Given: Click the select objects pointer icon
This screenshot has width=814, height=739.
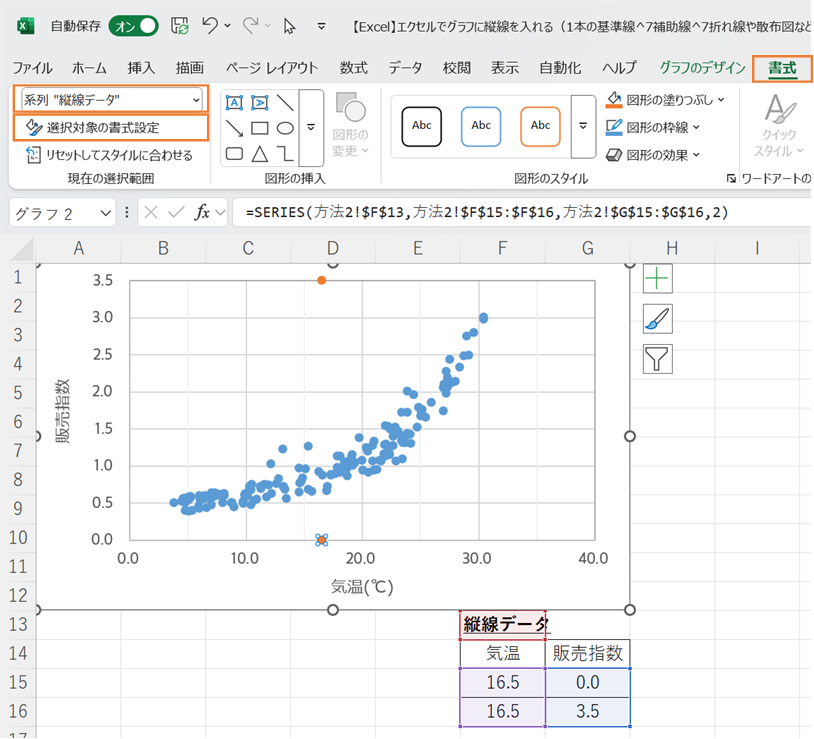Looking at the screenshot, I should [289, 25].
